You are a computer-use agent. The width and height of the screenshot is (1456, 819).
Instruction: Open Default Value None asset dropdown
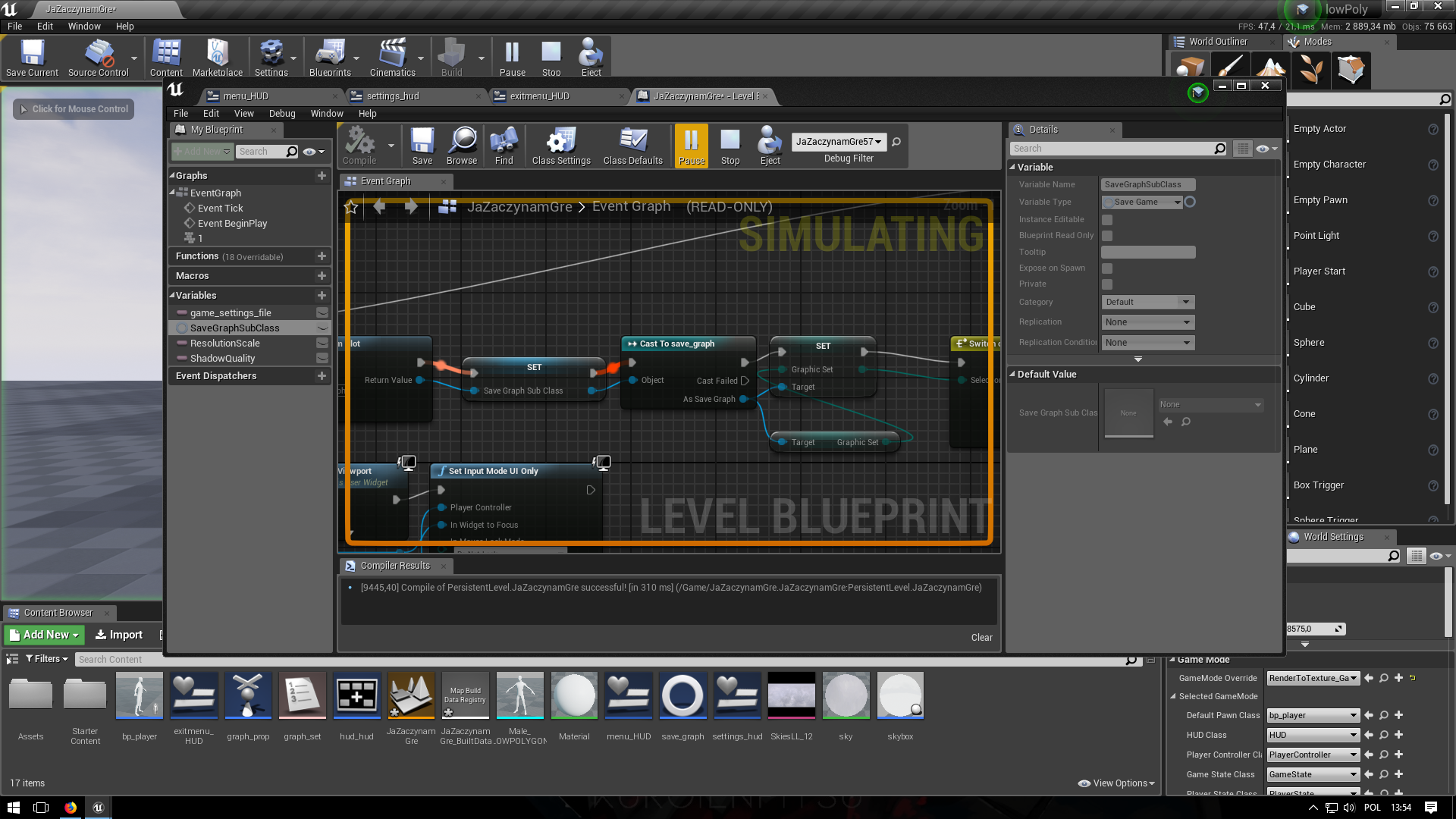1210,405
